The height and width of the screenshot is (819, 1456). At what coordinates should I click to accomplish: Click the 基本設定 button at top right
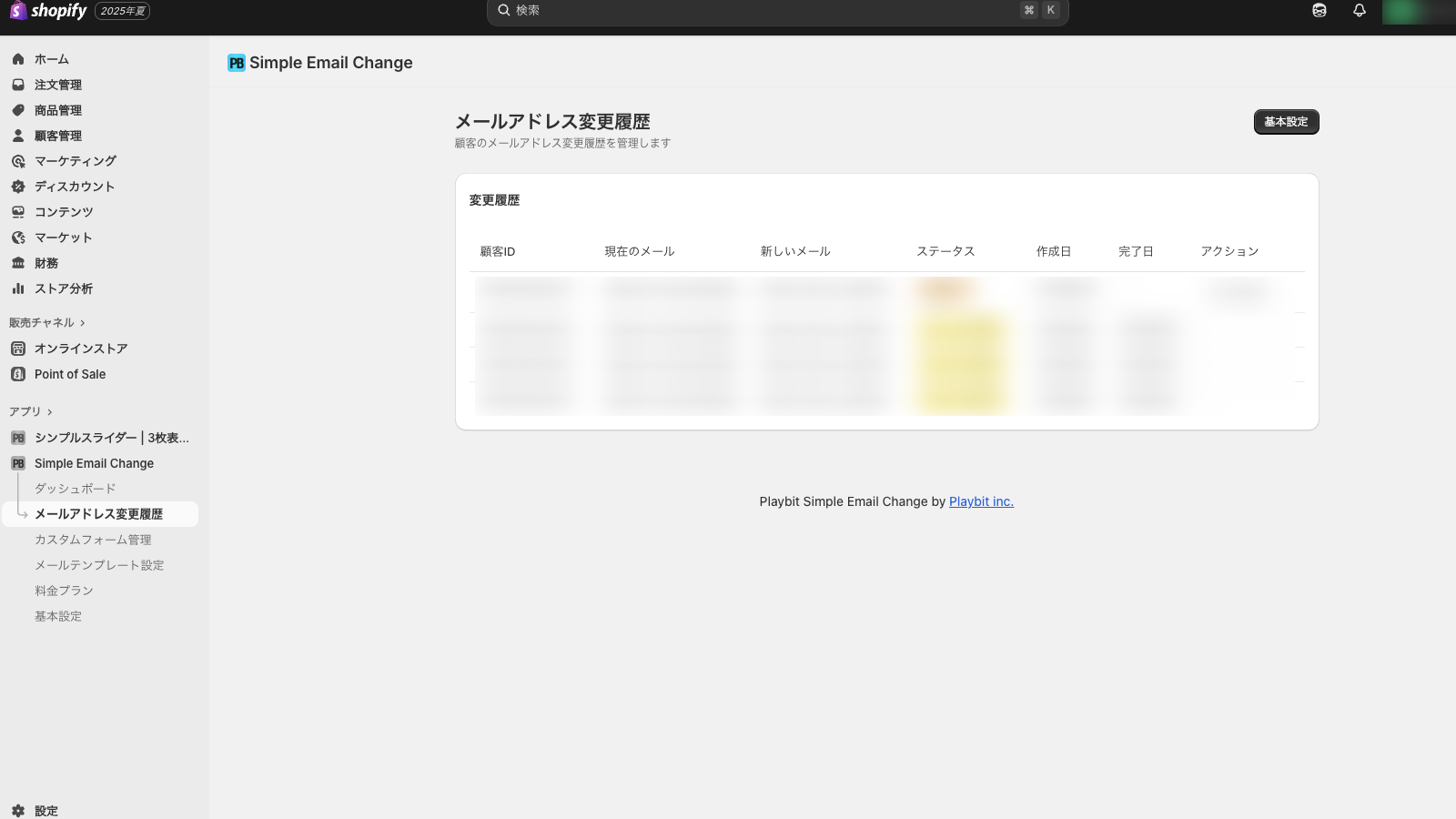click(x=1286, y=122)
